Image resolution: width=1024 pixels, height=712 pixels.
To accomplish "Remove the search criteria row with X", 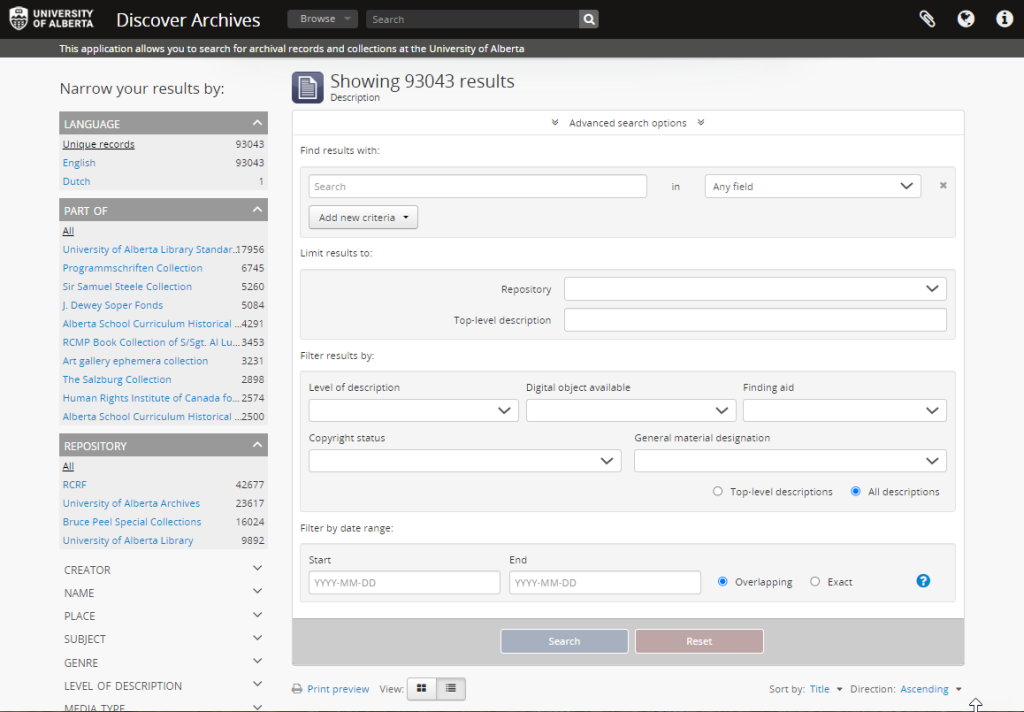I will click(x=943, y=186).
